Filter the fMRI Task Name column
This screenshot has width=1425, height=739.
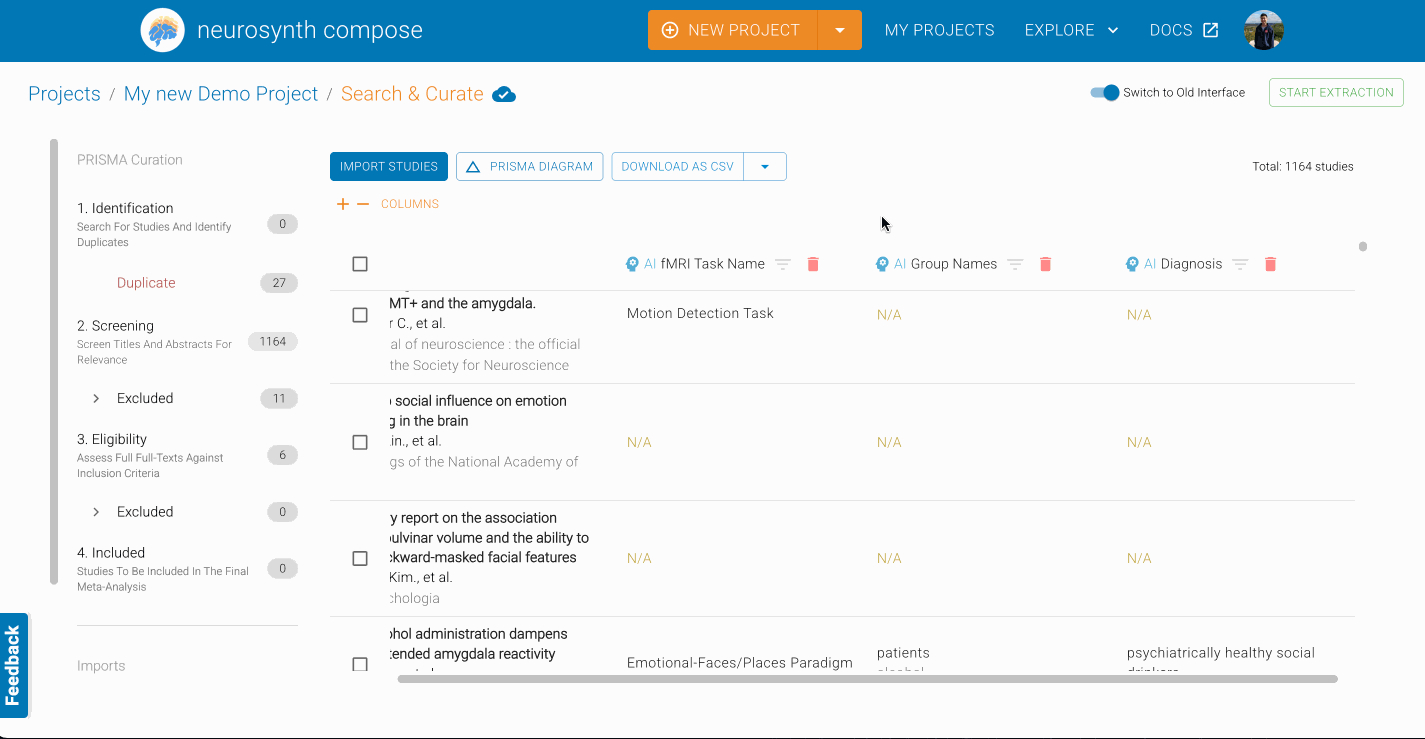point(783,264)
